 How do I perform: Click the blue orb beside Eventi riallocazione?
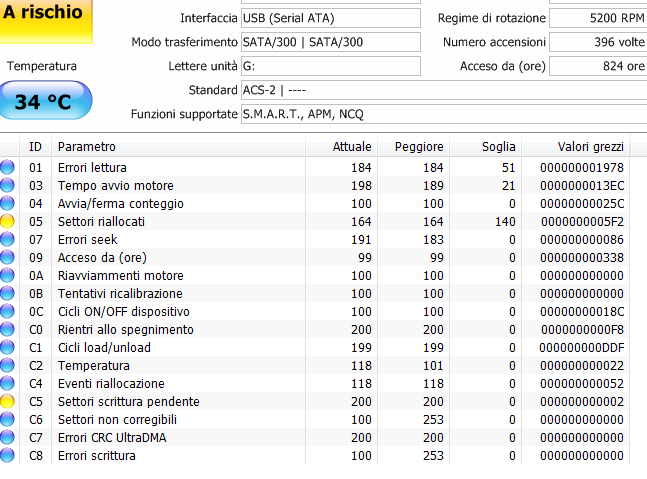8,383
